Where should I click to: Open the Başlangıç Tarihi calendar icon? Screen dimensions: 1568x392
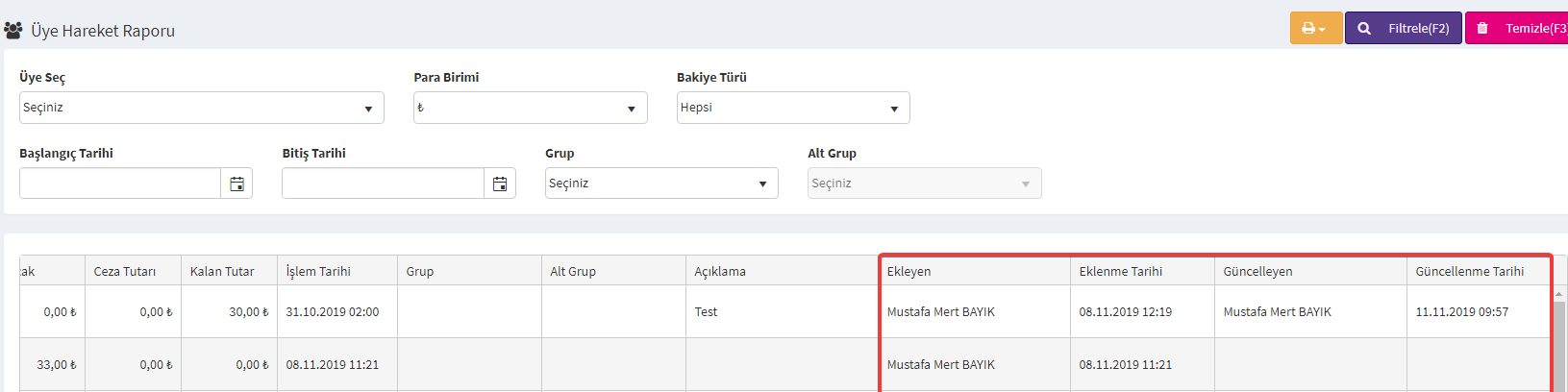236,184
